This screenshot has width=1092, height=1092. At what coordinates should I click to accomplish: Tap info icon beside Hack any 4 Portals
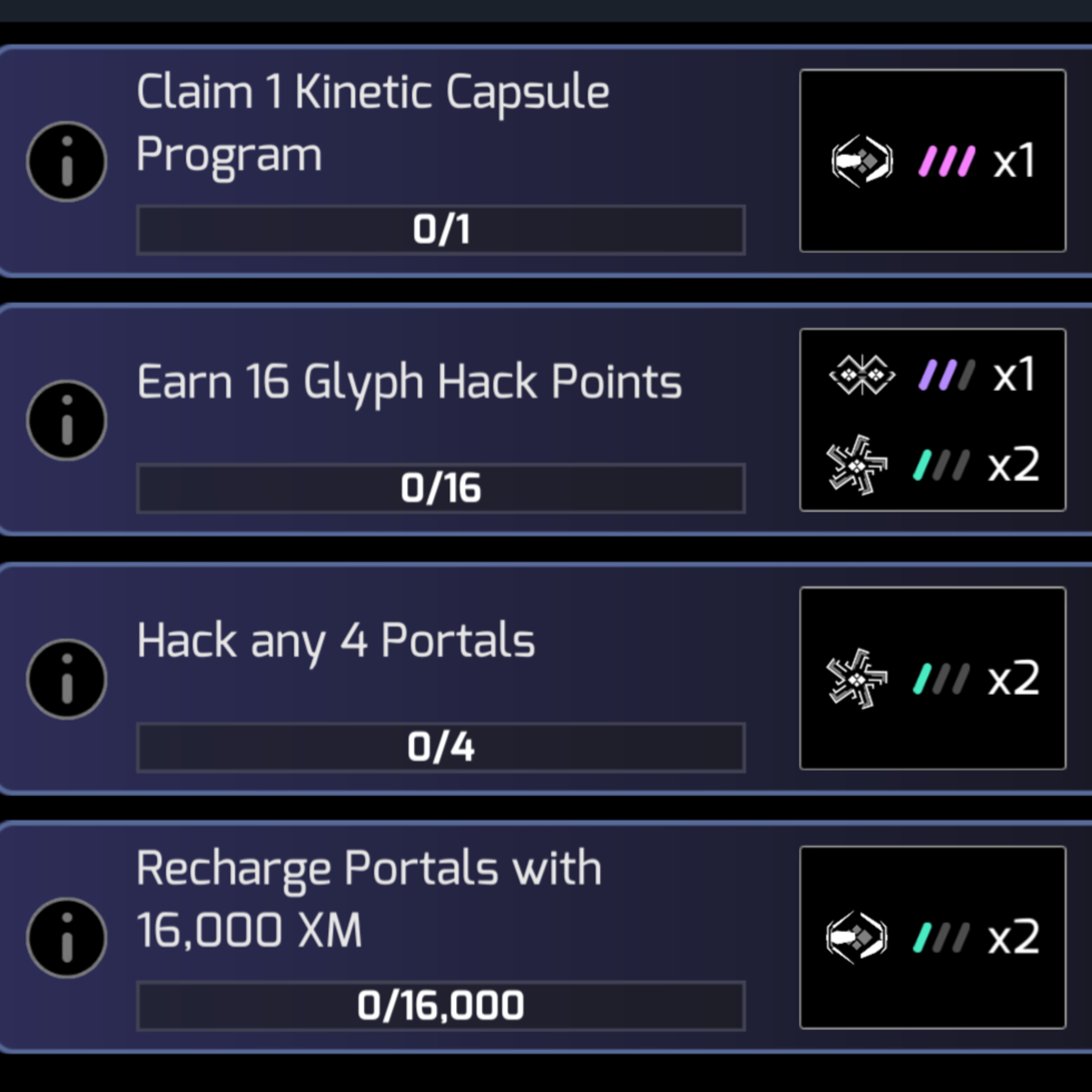[x=66, y=679]
